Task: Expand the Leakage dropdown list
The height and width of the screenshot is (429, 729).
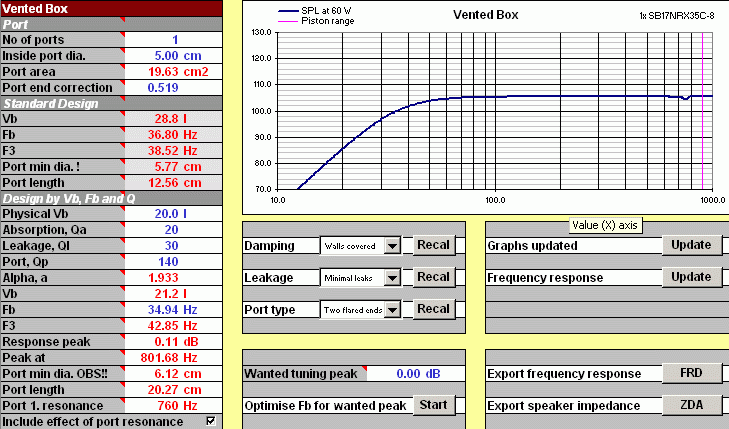Action: 392,277
